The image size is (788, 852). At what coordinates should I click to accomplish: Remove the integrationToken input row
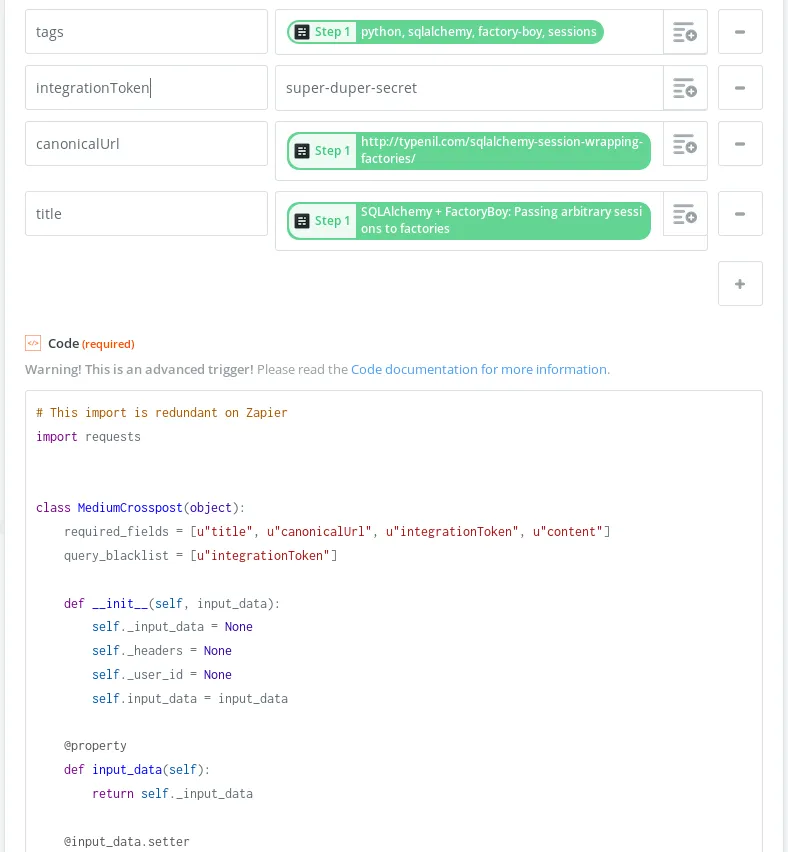pyautogui.click(x=740, y=88)
